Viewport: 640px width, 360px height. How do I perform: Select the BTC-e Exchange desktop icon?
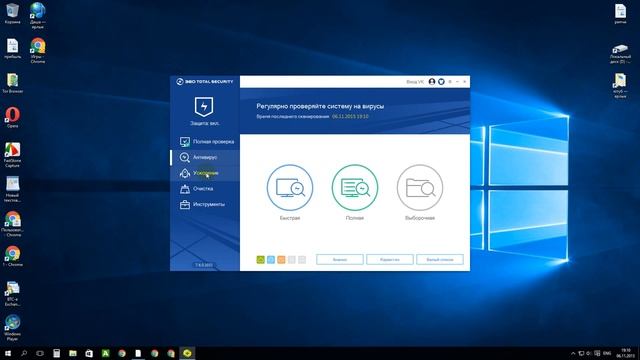tap(12, 294)
